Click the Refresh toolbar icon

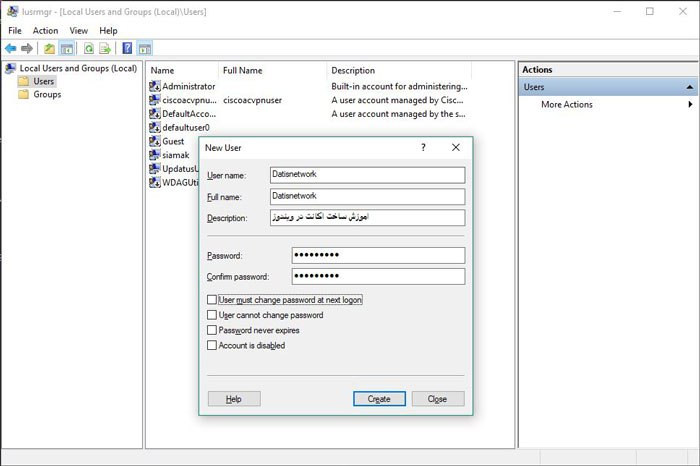[x=89, y=48]
